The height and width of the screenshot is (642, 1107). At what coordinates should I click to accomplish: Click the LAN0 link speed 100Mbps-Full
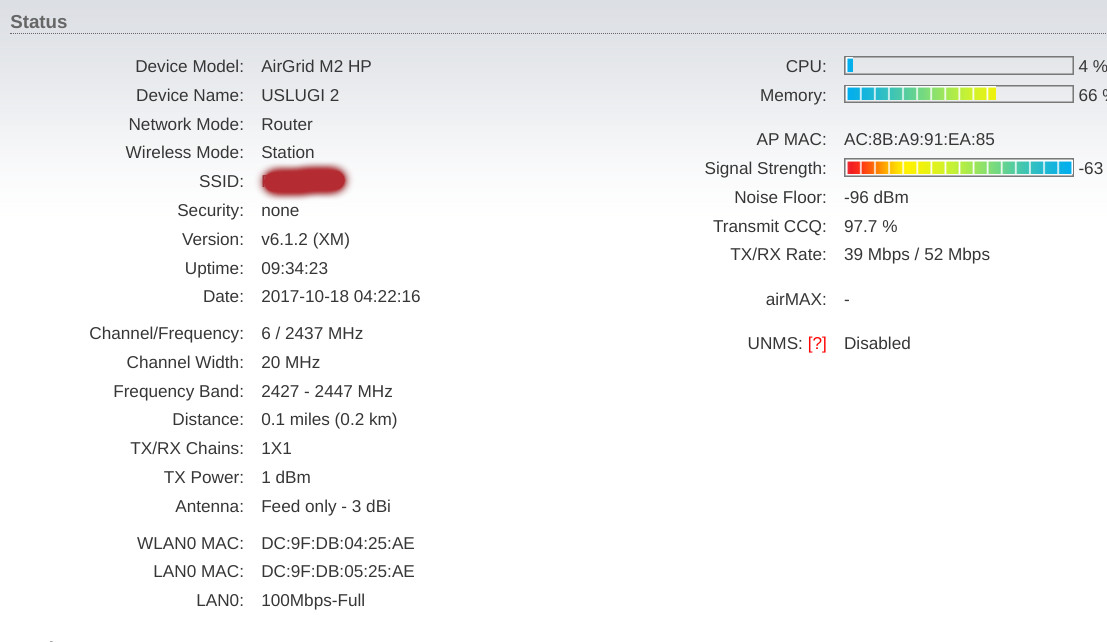(x=313, y=600)
